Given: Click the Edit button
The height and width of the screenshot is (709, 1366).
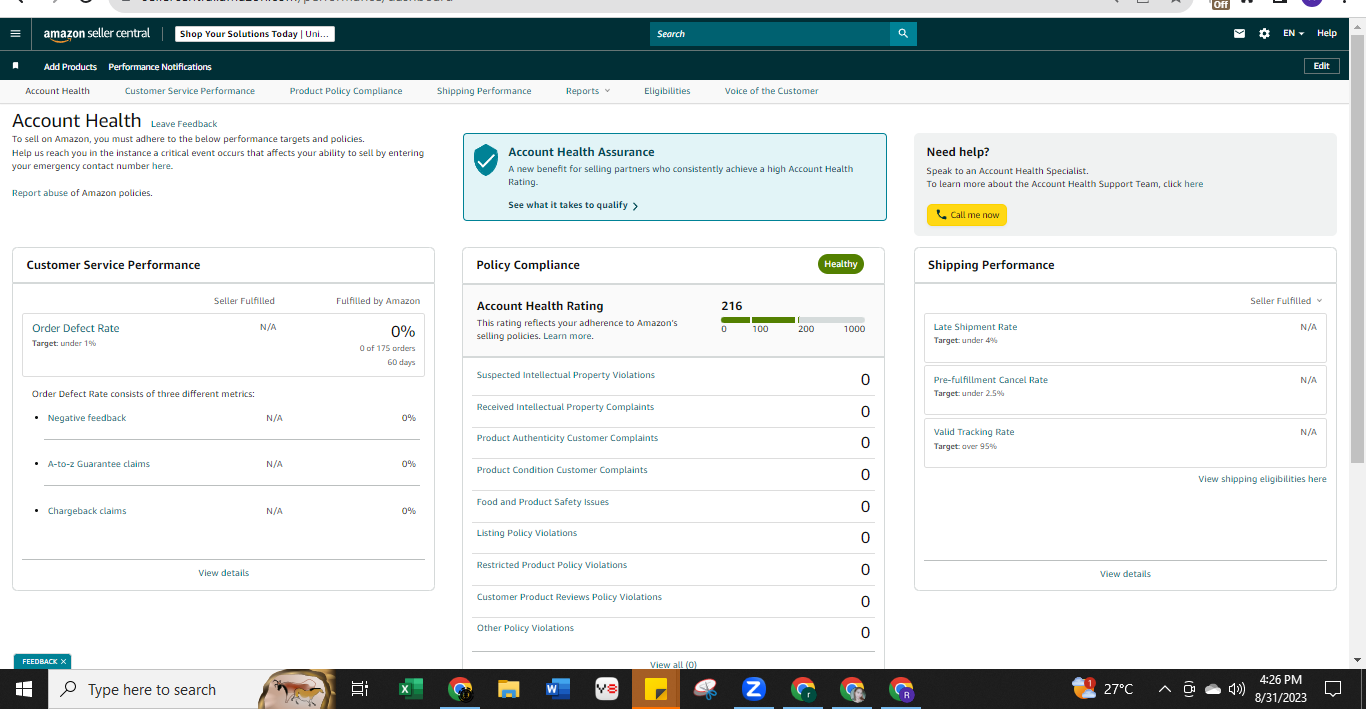Looking at the screenshot, I should coord(1321,66).
